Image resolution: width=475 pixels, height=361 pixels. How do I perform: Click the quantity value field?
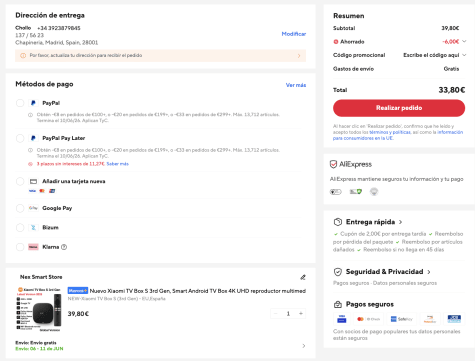(288, 313)
